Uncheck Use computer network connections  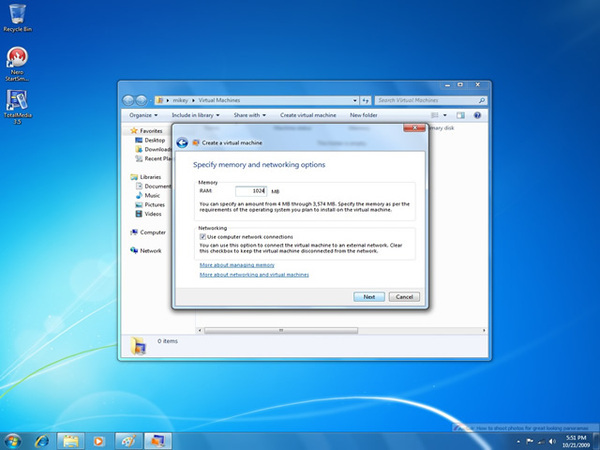[202, 237]
